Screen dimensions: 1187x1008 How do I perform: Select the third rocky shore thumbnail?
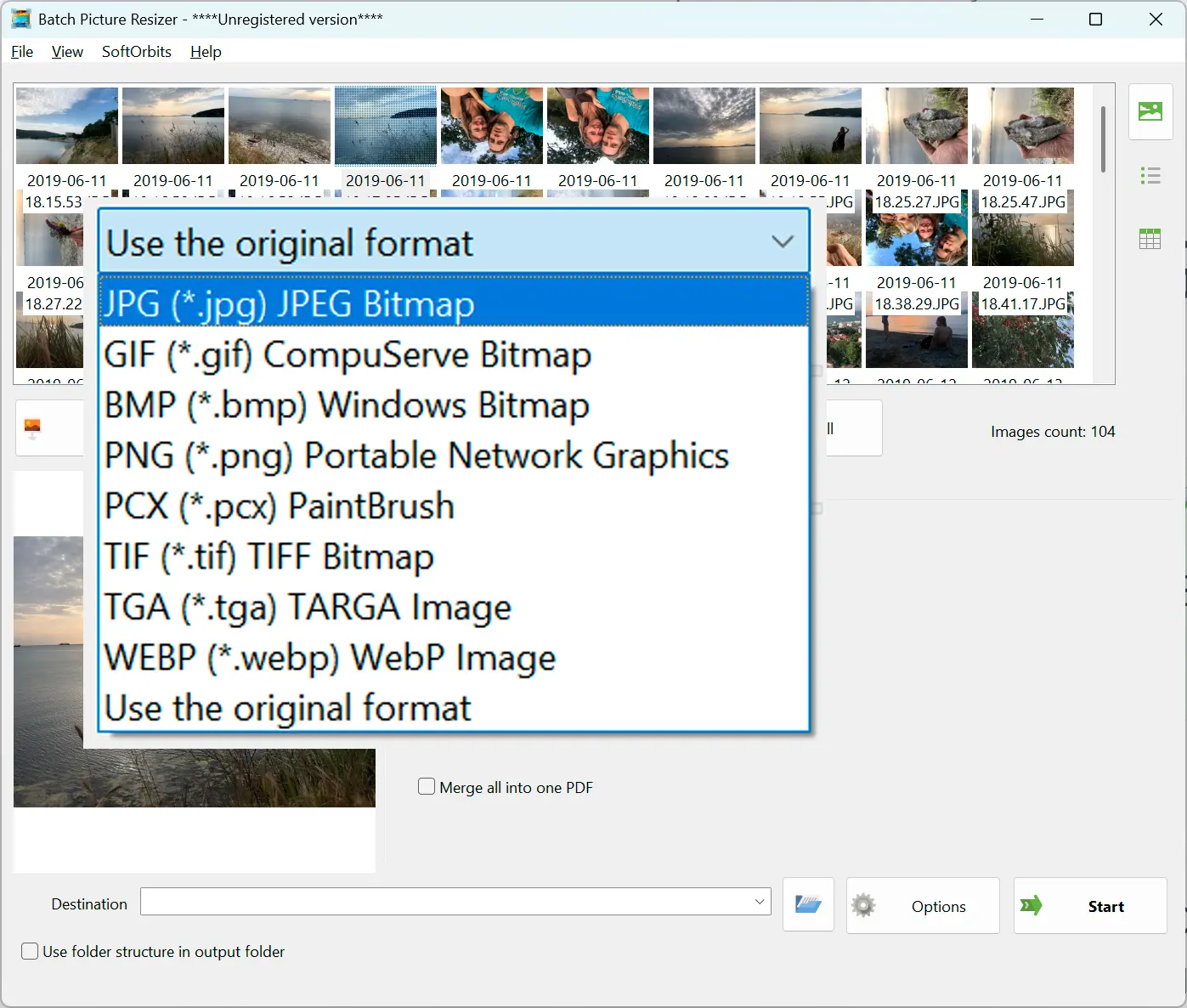pos(280,126)
